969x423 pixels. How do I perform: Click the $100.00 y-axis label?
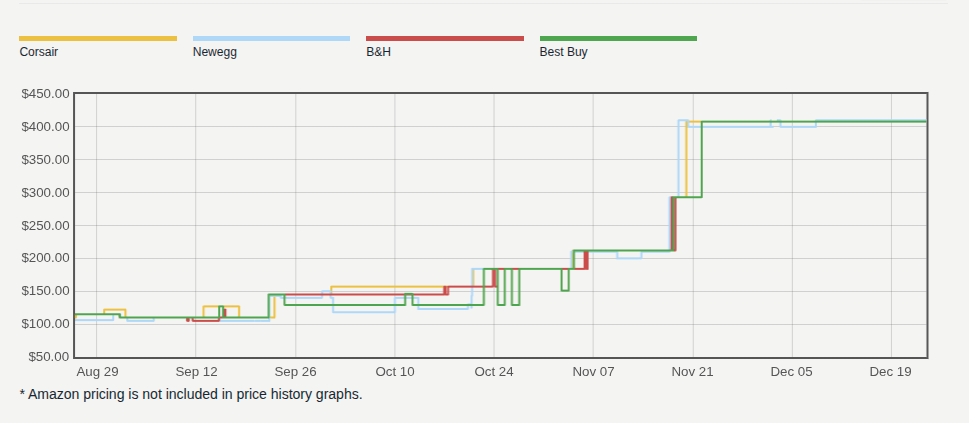pyautogui.click(x=46, y=324)
